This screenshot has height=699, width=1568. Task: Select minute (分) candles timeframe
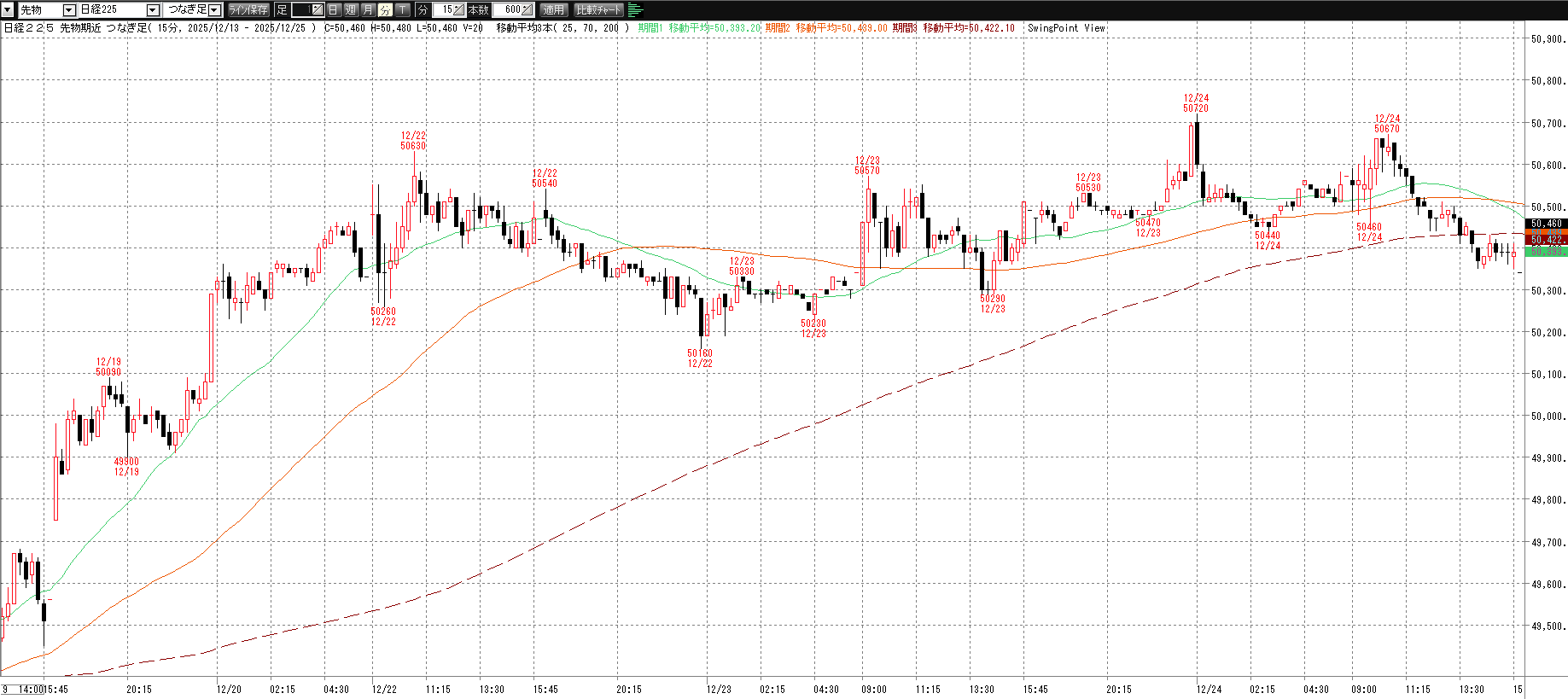click(385, 10)
